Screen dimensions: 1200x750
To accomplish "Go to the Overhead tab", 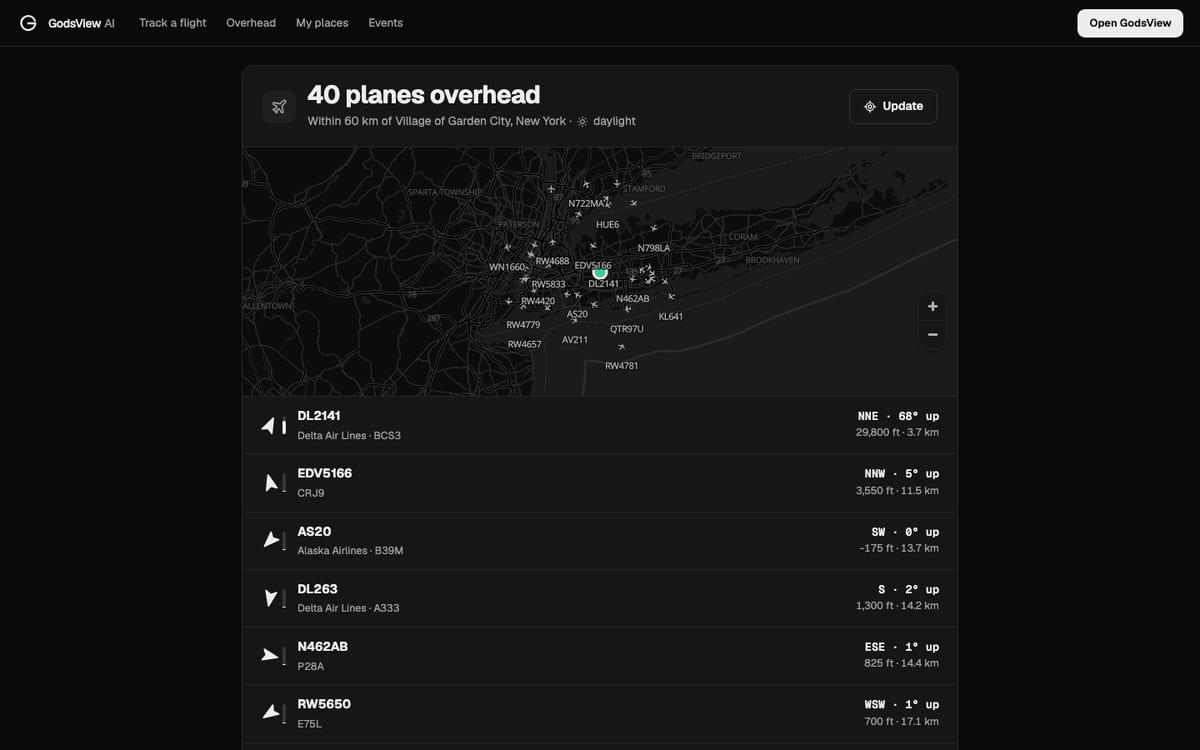I will tap(251, 23).
